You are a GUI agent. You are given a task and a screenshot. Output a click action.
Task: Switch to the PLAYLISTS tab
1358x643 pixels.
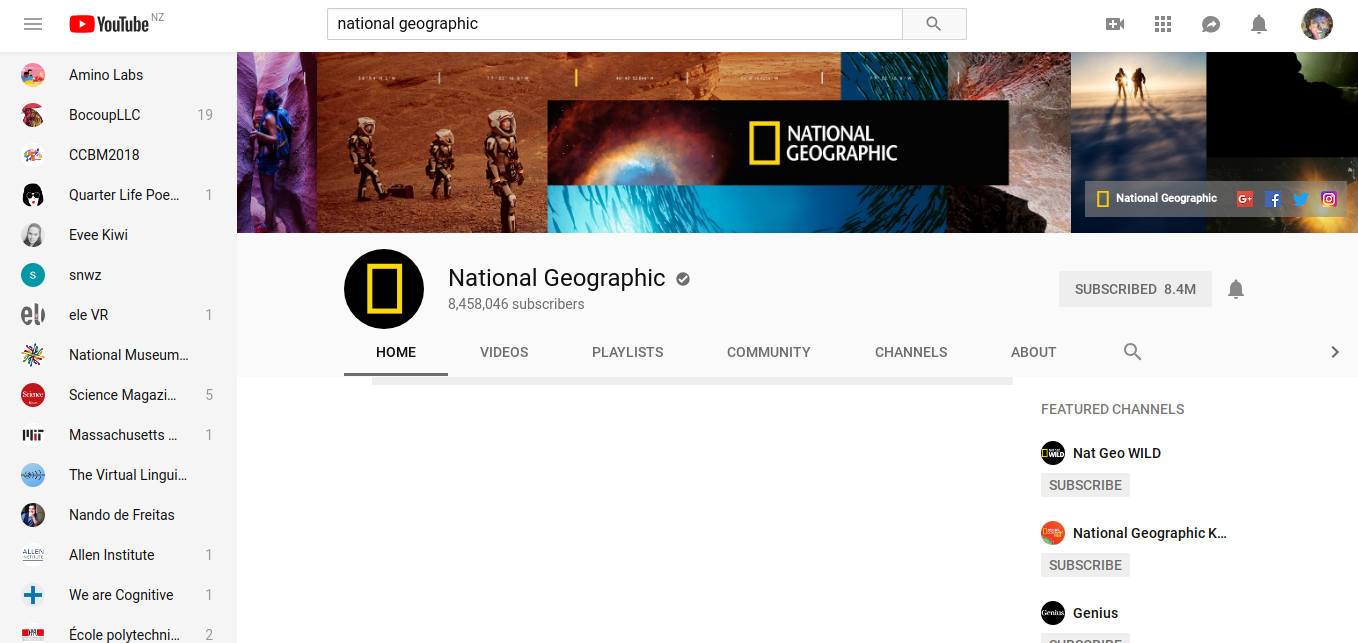click(628, 352)
